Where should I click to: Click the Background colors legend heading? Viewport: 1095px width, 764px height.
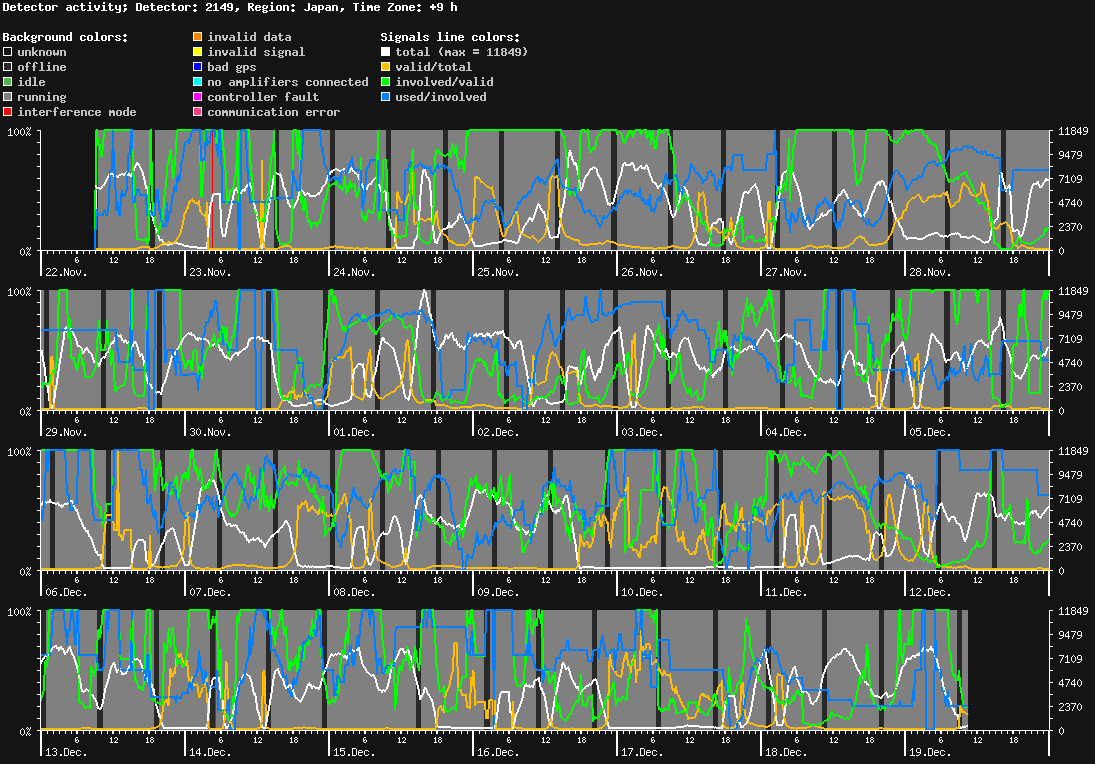[x=65, y=37]
